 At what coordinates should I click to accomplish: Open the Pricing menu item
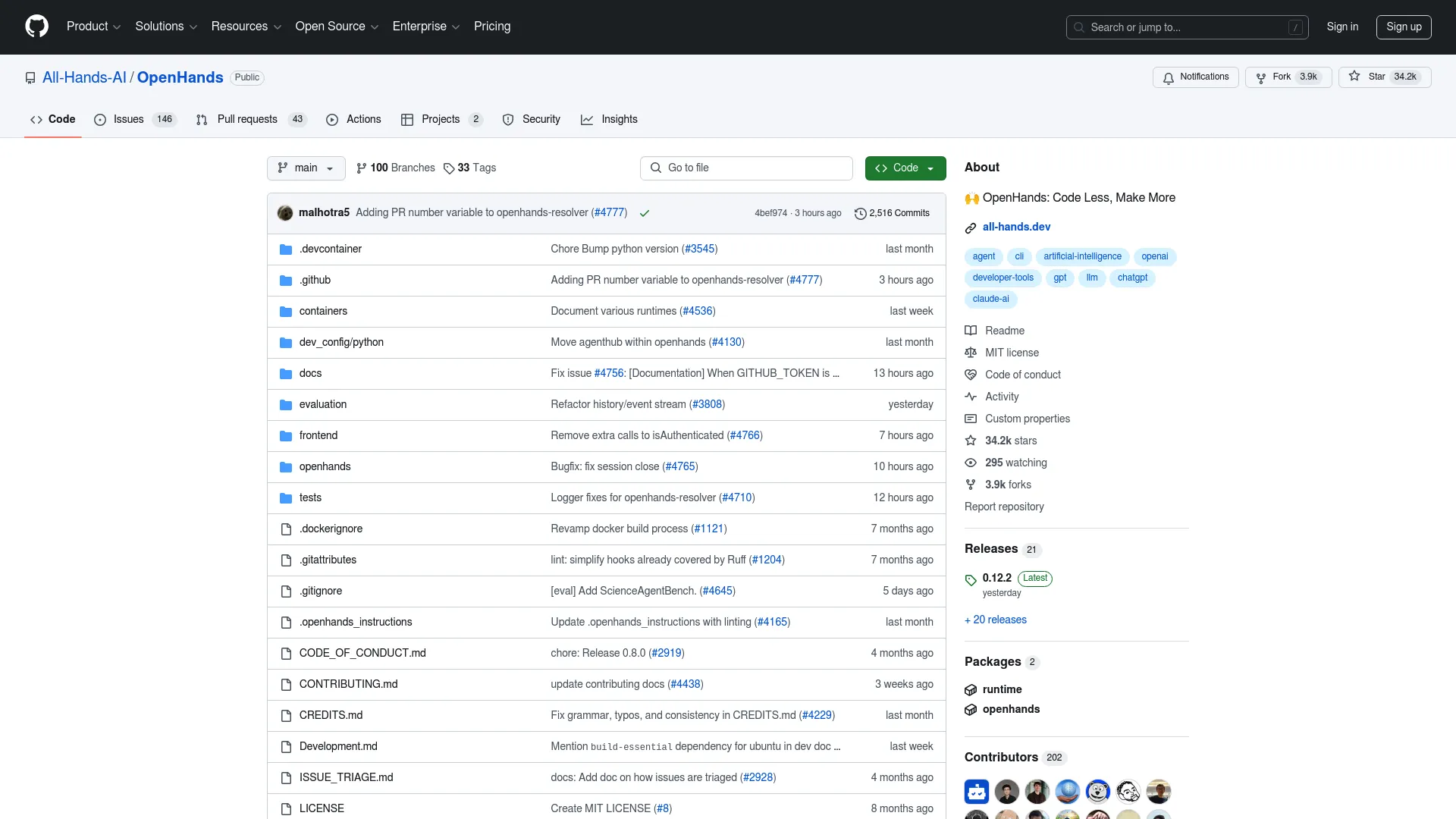click(x=491, y=27)
